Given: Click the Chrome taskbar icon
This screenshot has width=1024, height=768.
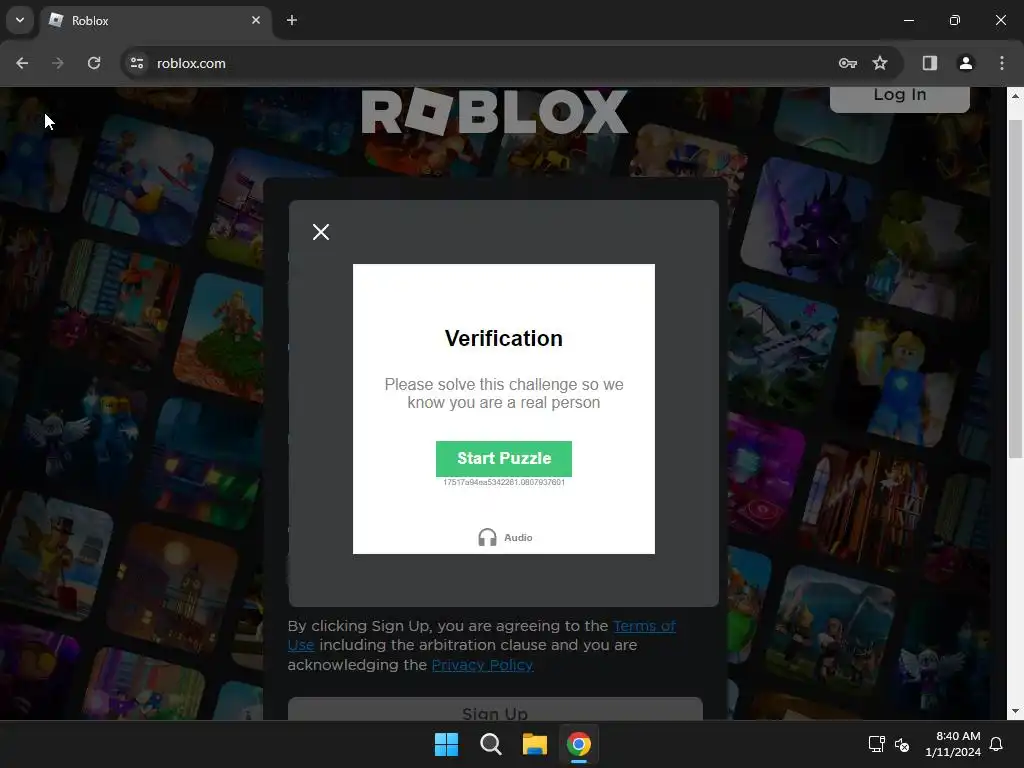Looking at the screenshot, I should point(579,744).
